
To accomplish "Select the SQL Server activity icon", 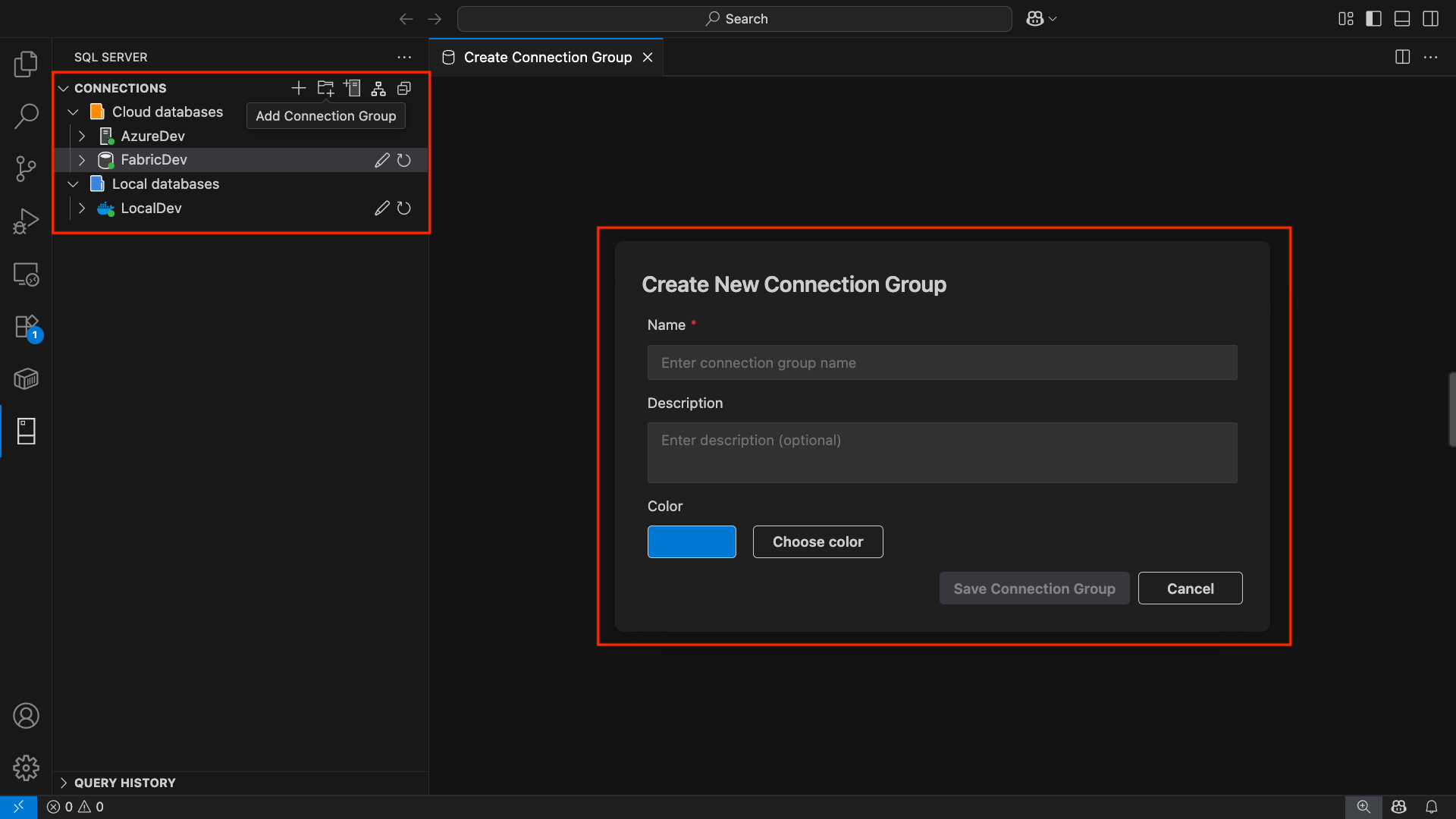I will [26, 431].
